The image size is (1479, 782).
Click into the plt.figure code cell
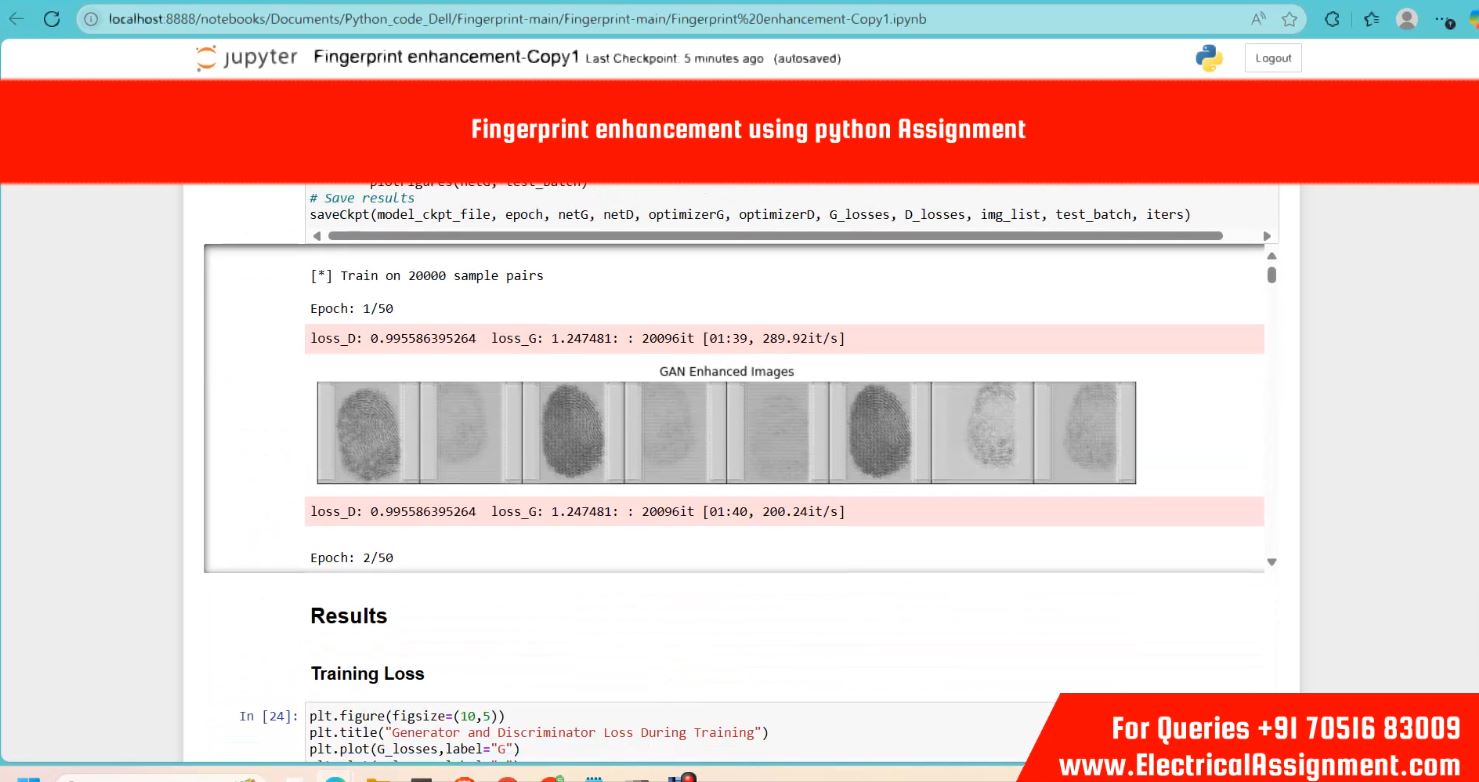680,732
